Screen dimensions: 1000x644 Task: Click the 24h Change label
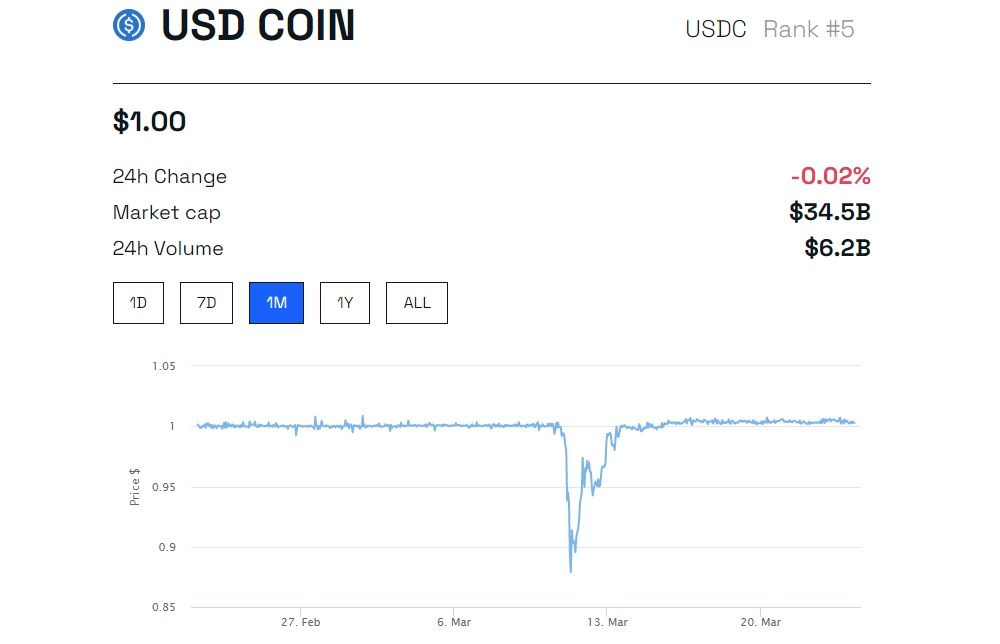[x=170, y=176]
